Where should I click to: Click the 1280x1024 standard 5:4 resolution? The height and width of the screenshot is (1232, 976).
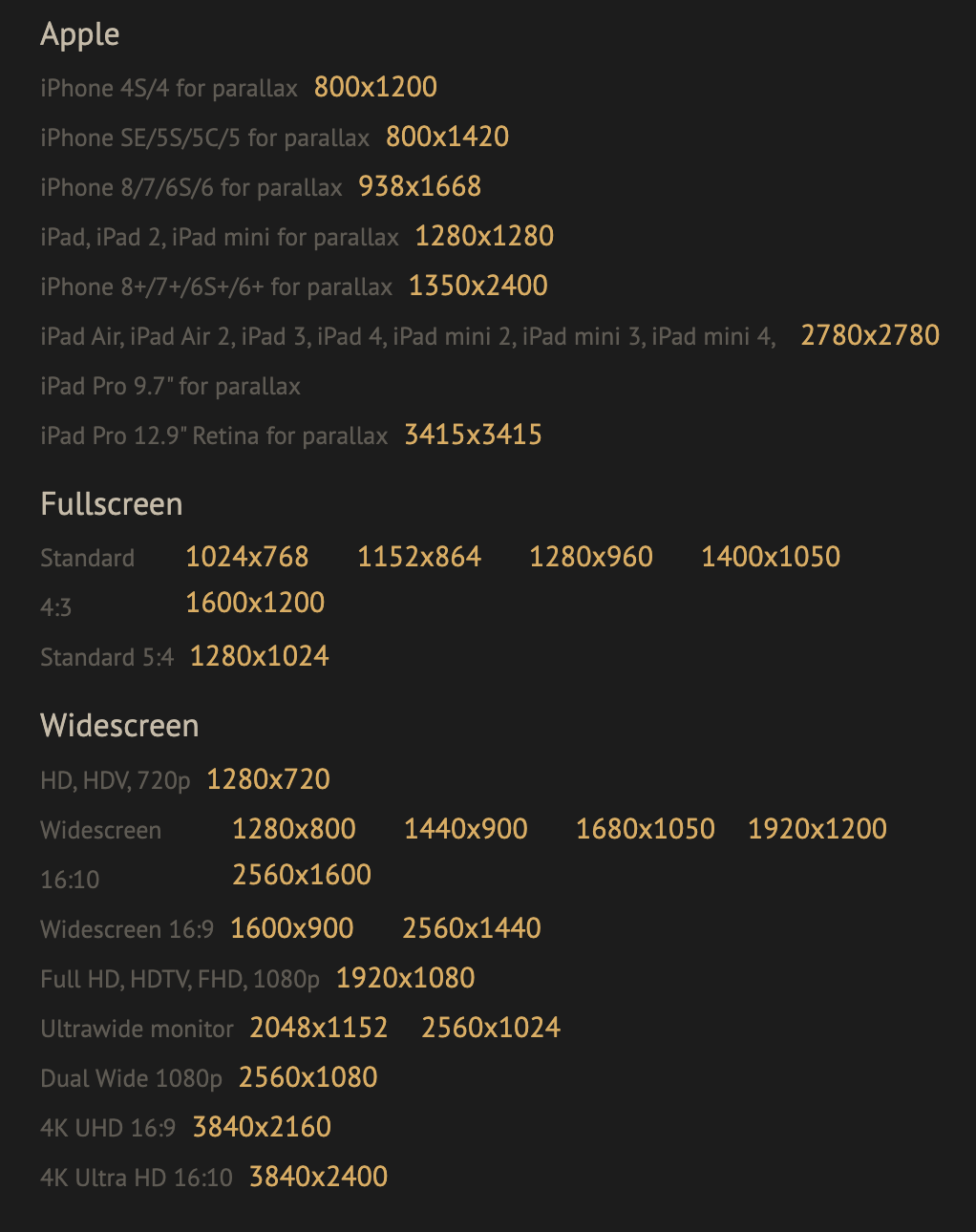(x=259, y=656)
